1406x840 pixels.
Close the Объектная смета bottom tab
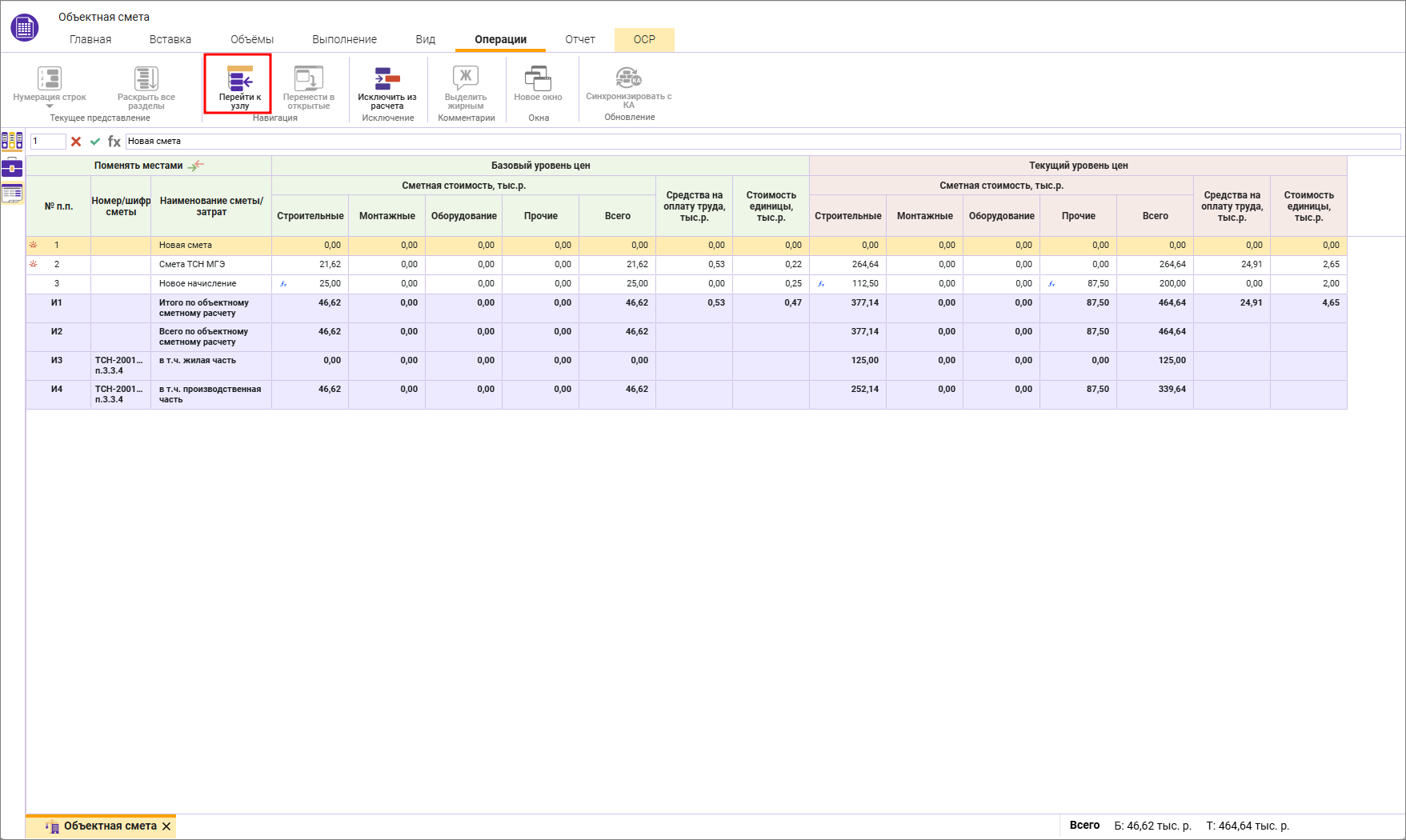pos(166,826)
